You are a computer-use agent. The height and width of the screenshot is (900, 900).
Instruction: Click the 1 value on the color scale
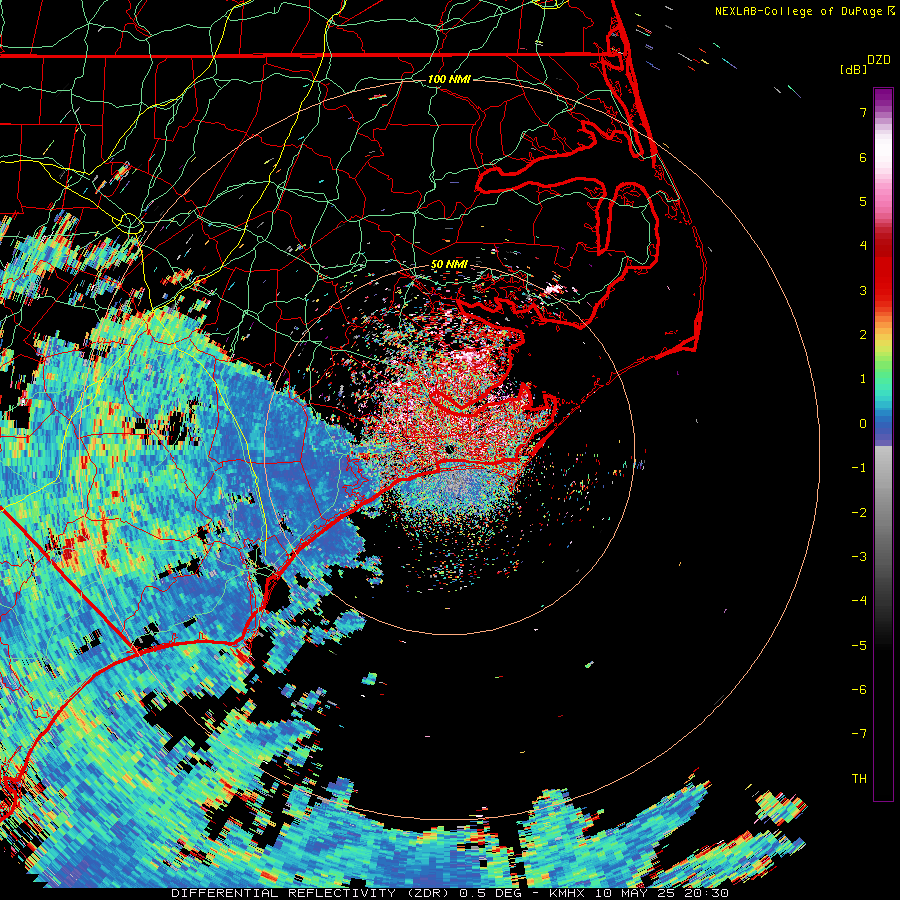pos(863,379)
